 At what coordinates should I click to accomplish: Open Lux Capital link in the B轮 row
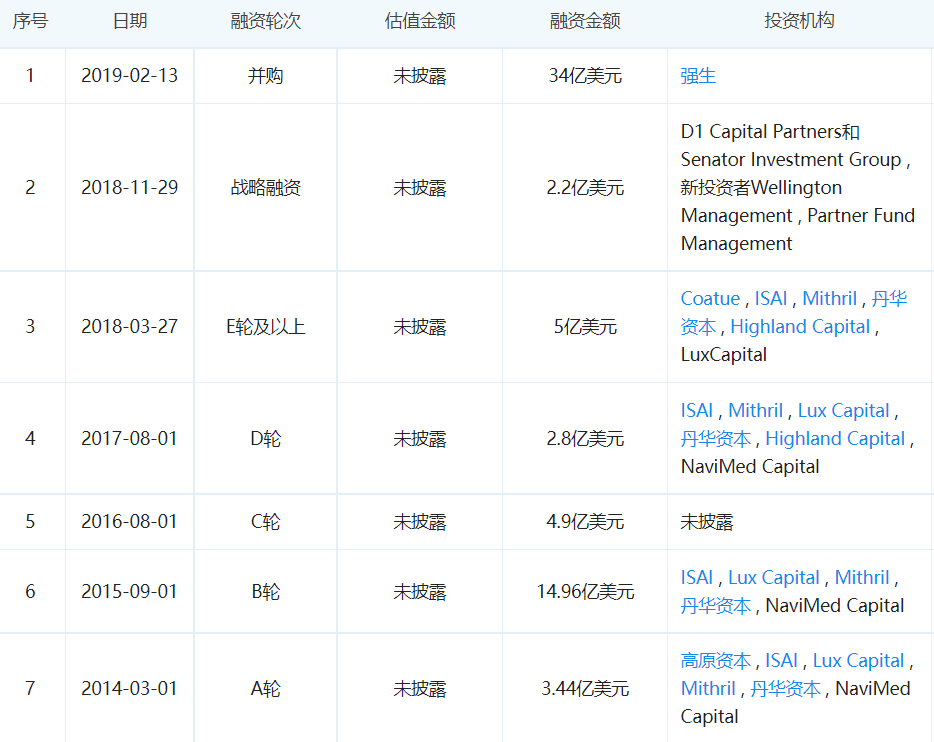(774, 577)
